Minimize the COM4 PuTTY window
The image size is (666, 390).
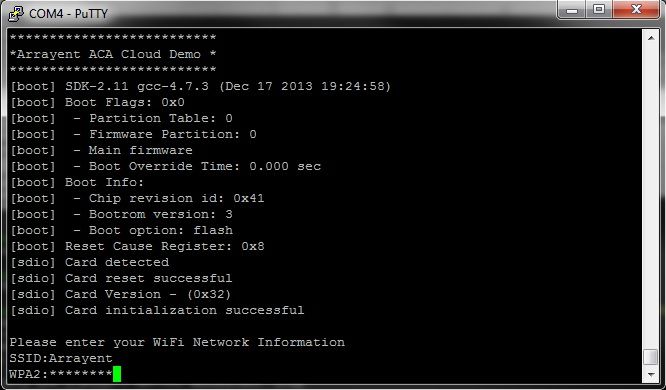[x=572, y=10]
